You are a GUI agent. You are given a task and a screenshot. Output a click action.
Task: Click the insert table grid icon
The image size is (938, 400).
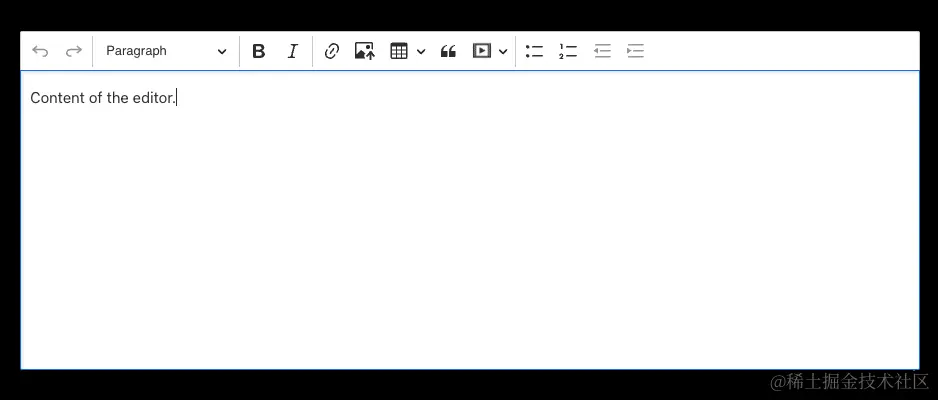coord(398,51)
